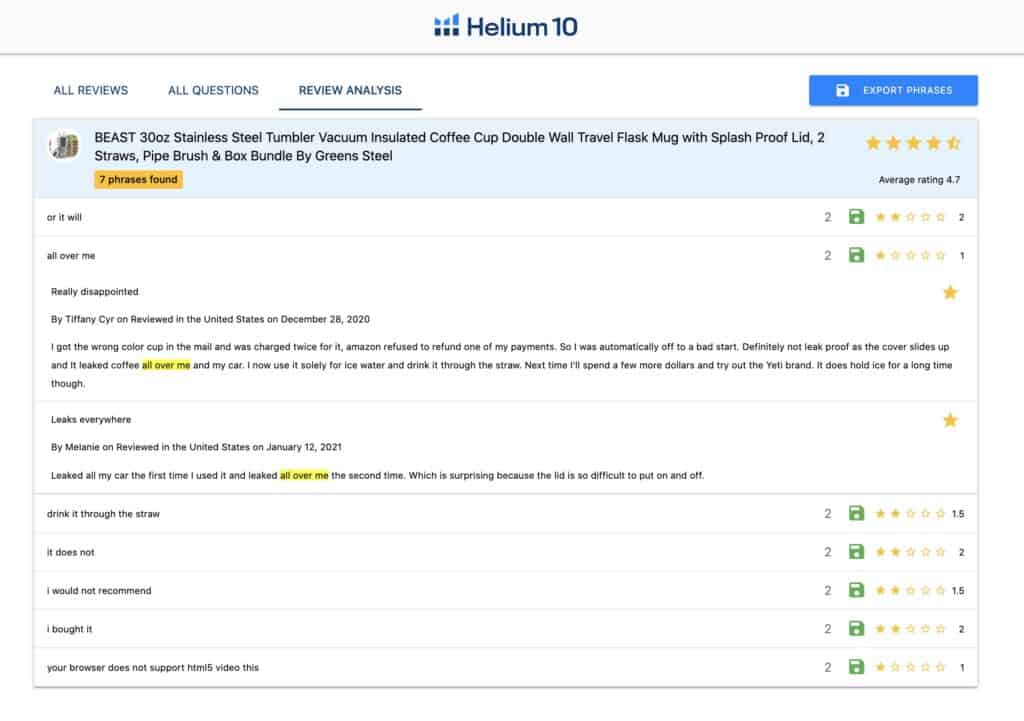
Task: Select the Review Analysis tab
Action: click(350, 90)
